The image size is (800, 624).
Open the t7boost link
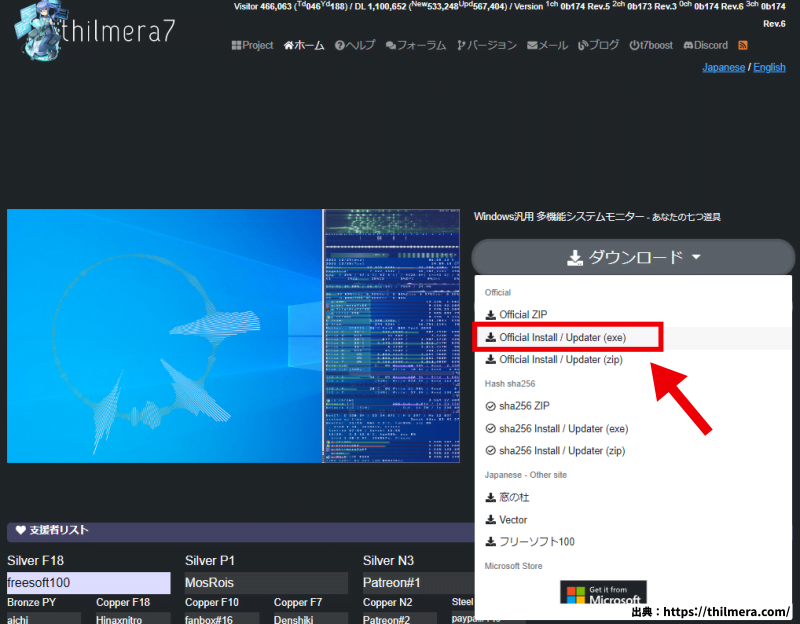[x=651, y=46]
